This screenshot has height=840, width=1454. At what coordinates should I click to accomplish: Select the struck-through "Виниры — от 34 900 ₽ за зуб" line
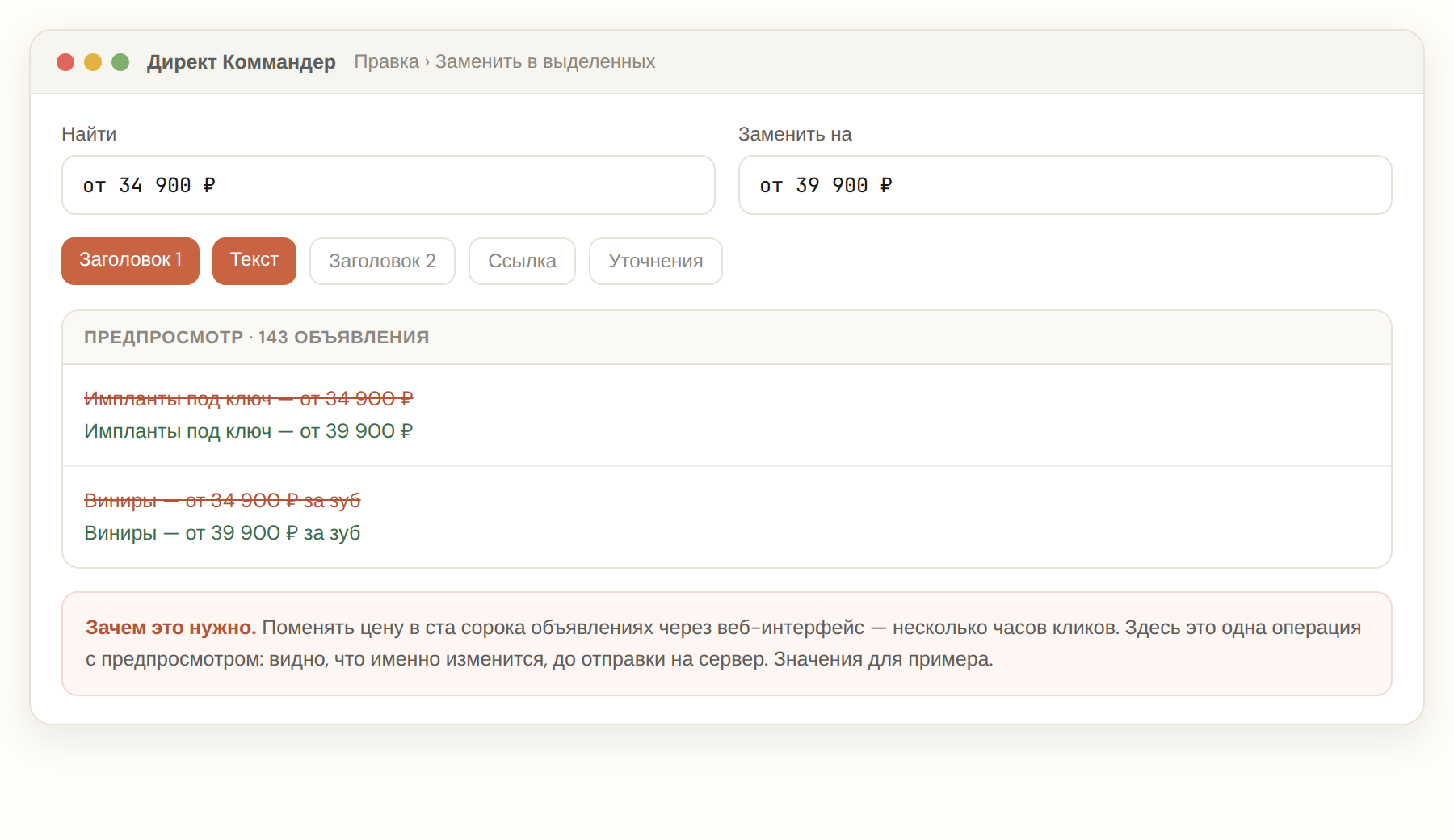click(222, 501)
